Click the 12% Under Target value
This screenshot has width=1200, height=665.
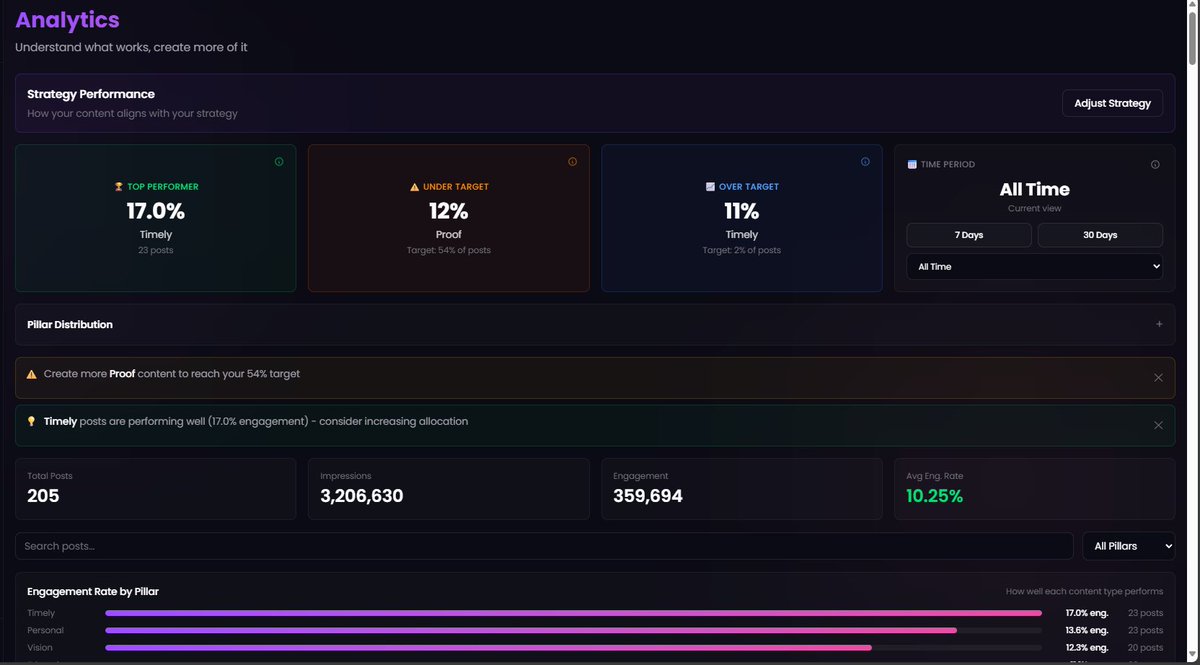coord(449,211)
